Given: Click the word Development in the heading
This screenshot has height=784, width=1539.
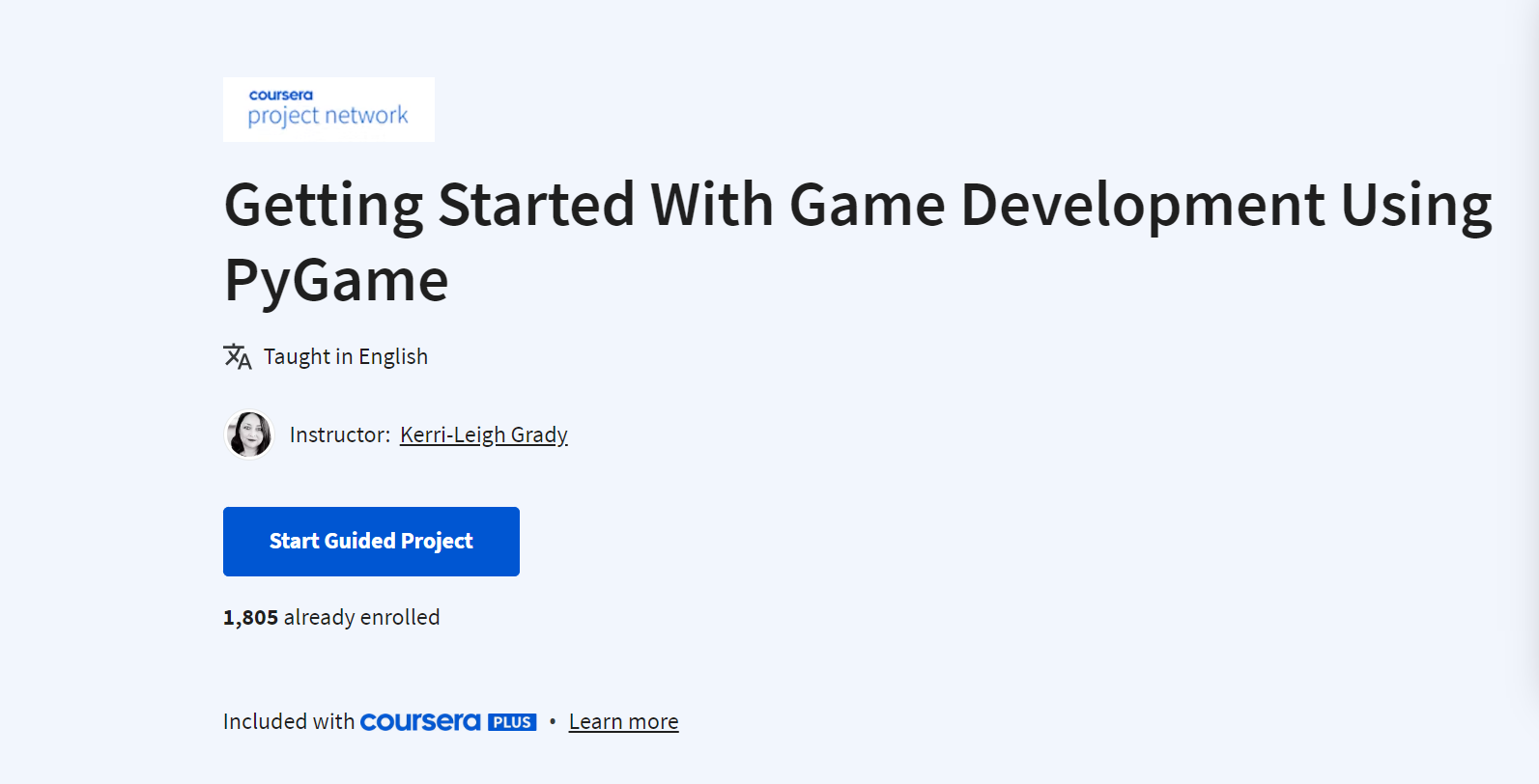Looking at the screenshot, I should [x=1143, y=205].
